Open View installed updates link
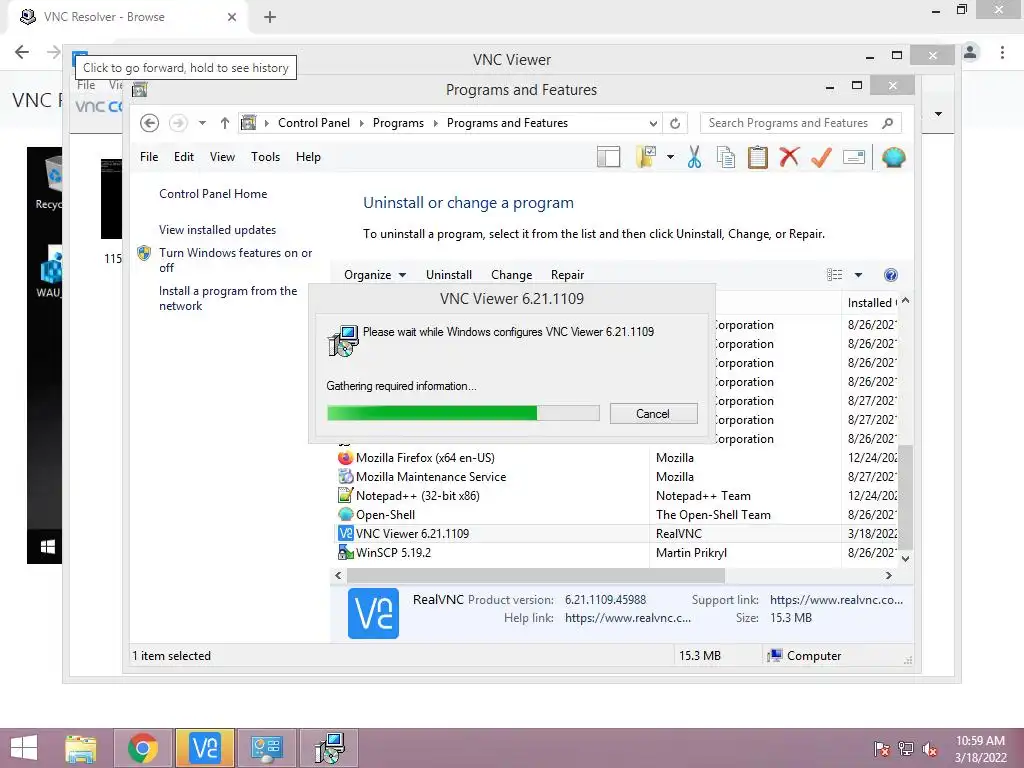The image size is (1024, 768). point(217,230)
